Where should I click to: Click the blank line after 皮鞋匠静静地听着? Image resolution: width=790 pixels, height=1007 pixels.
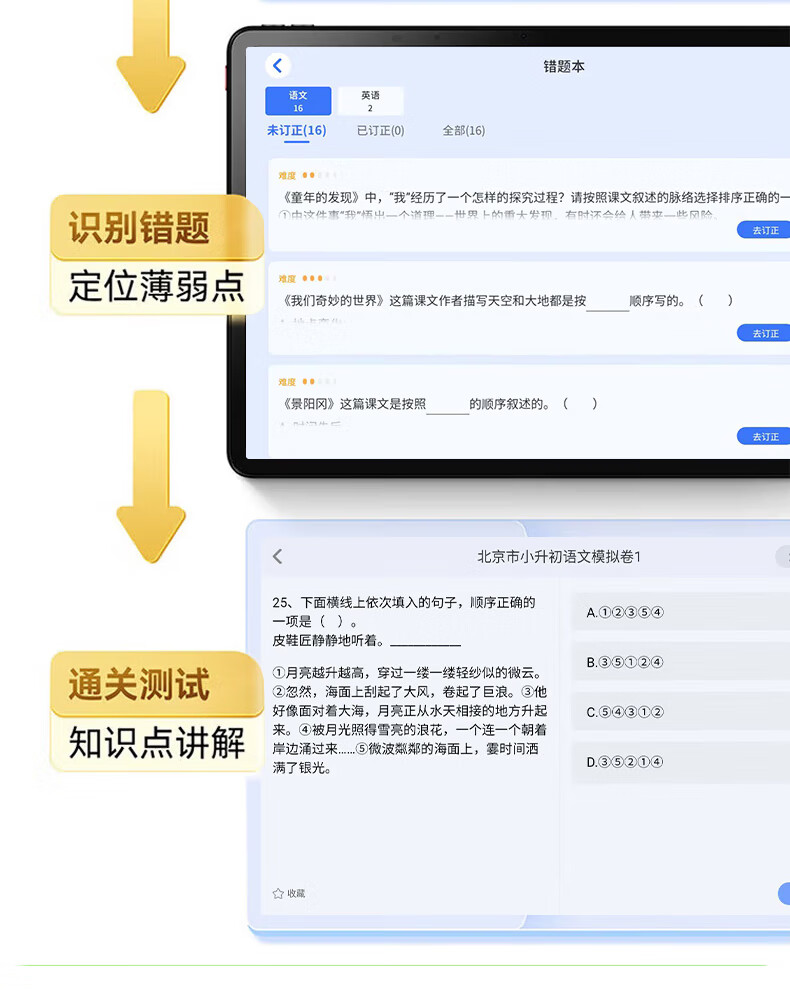425,641
